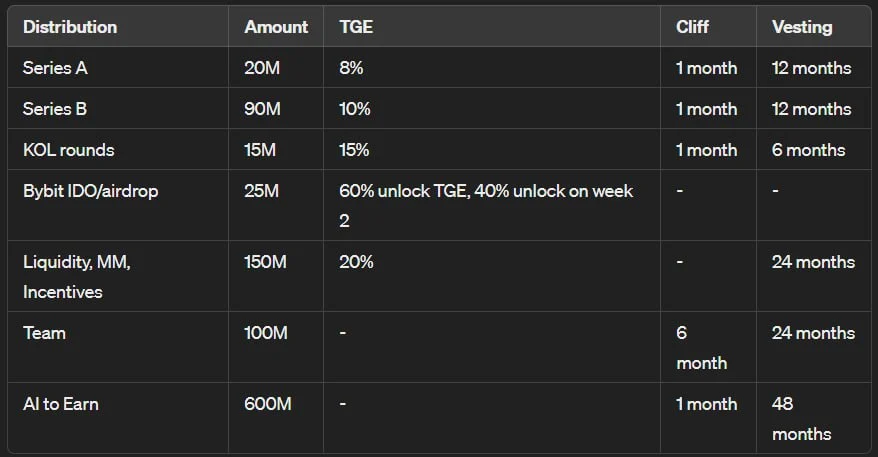Click the 20M amount for Series A
The height and width of the screenshot is (457, 878).
tap(262, 68)
